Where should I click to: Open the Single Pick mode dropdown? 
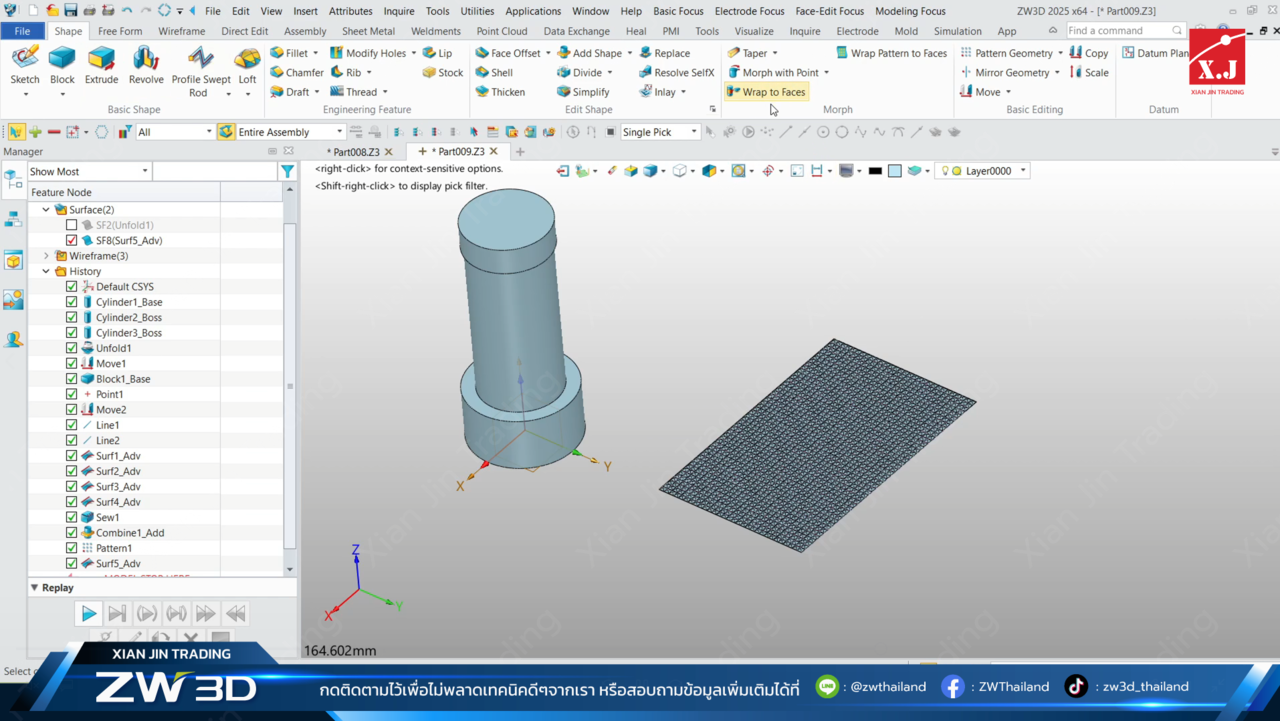(x=696, y=131)
